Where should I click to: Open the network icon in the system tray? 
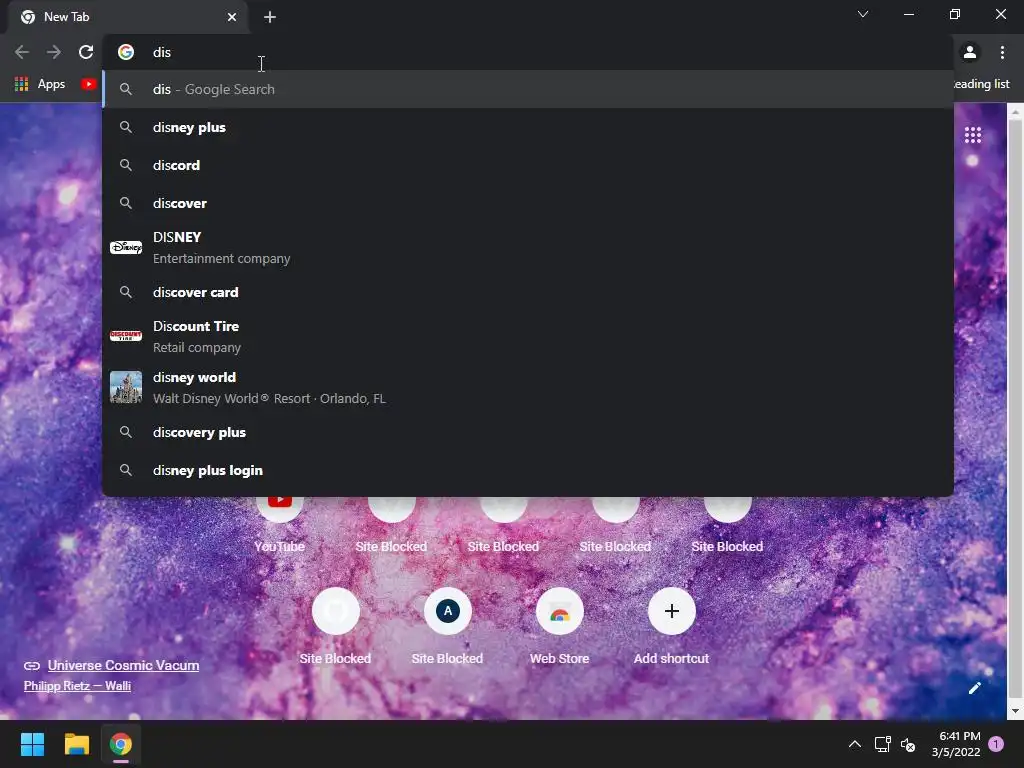pyautogui.click(x=882, y=744)
